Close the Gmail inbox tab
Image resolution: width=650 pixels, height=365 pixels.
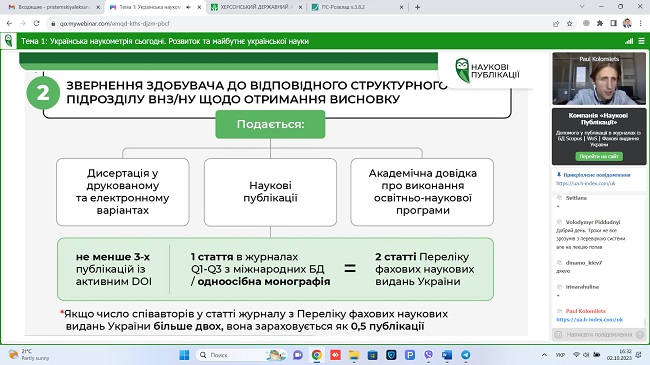[98, 7]
